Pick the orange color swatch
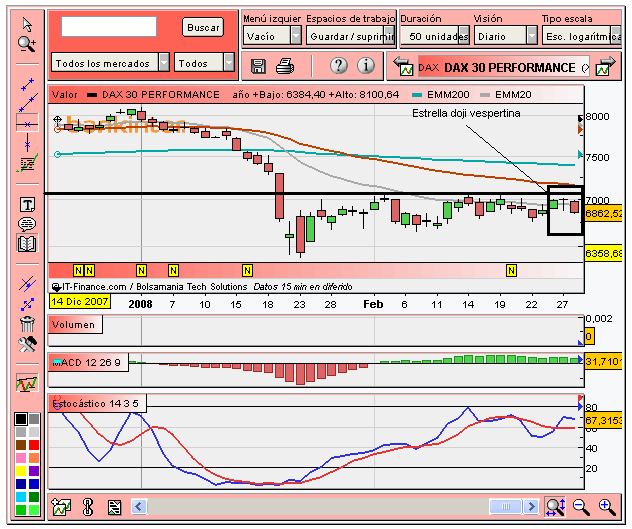 [x=34, y=458]
